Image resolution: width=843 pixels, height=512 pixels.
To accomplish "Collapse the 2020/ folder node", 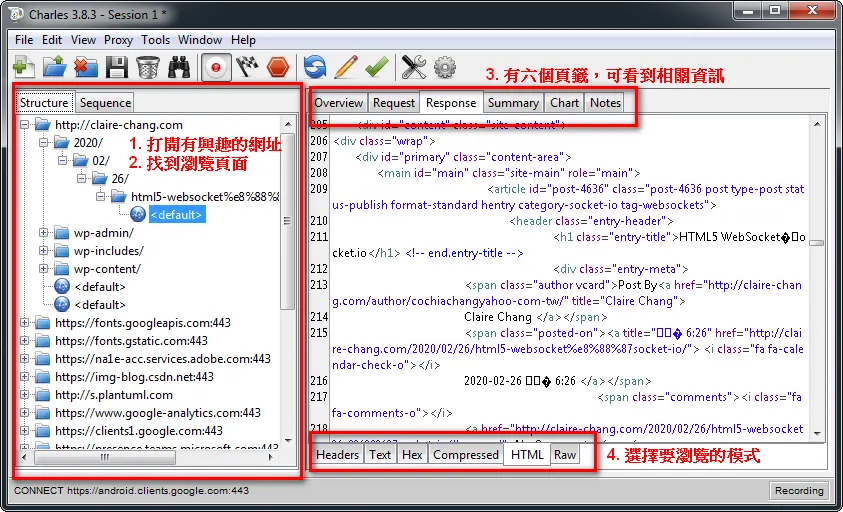I will click(44, 143).
